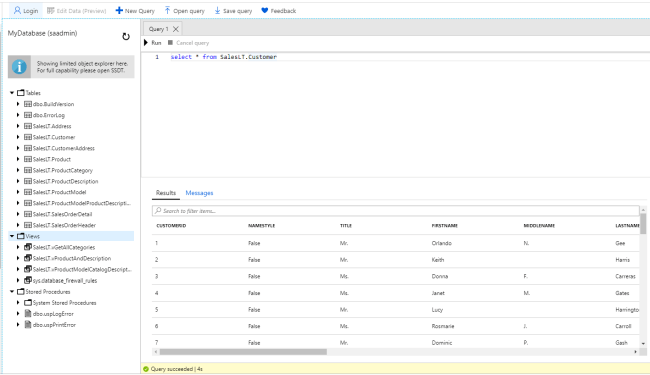Viewport: 650px width, 375px height.
Task: Expand the dbo.ErrorLog table
Action: 18,115
